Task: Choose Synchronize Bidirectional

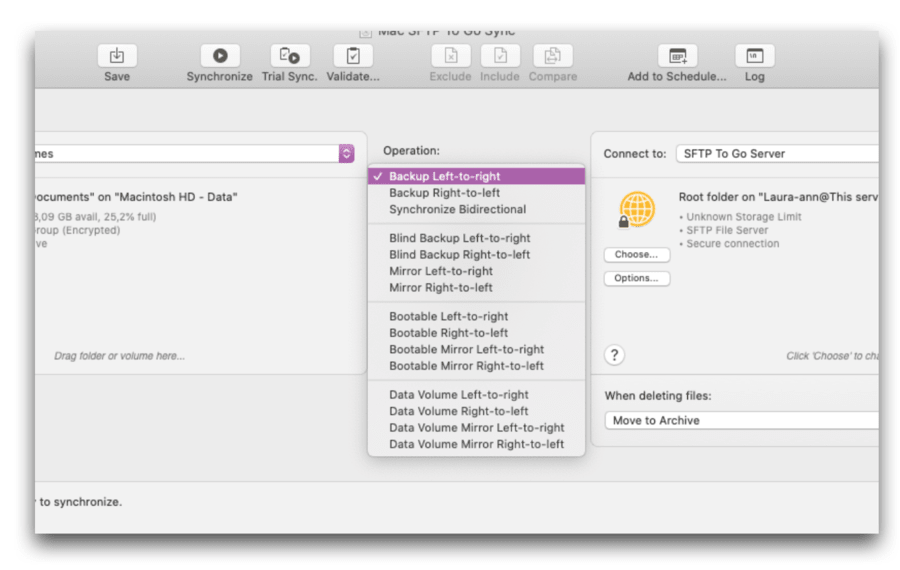Action: click(x=476, y=210)
